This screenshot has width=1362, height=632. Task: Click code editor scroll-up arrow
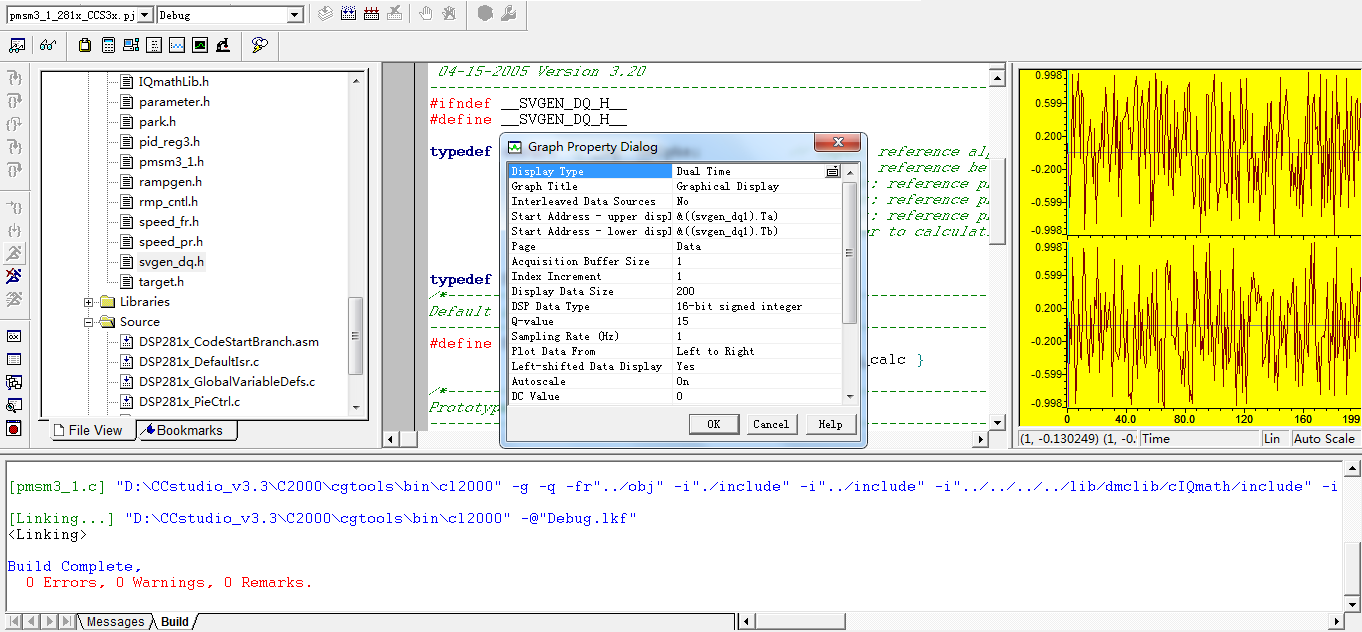[996, 77]
